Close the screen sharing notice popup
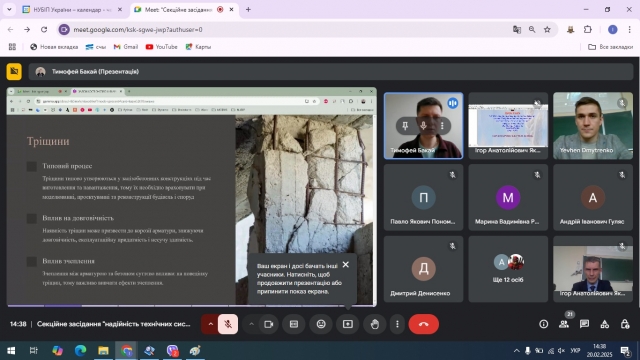Viewport: 640px width, 360px height. (x=346, y=264)
